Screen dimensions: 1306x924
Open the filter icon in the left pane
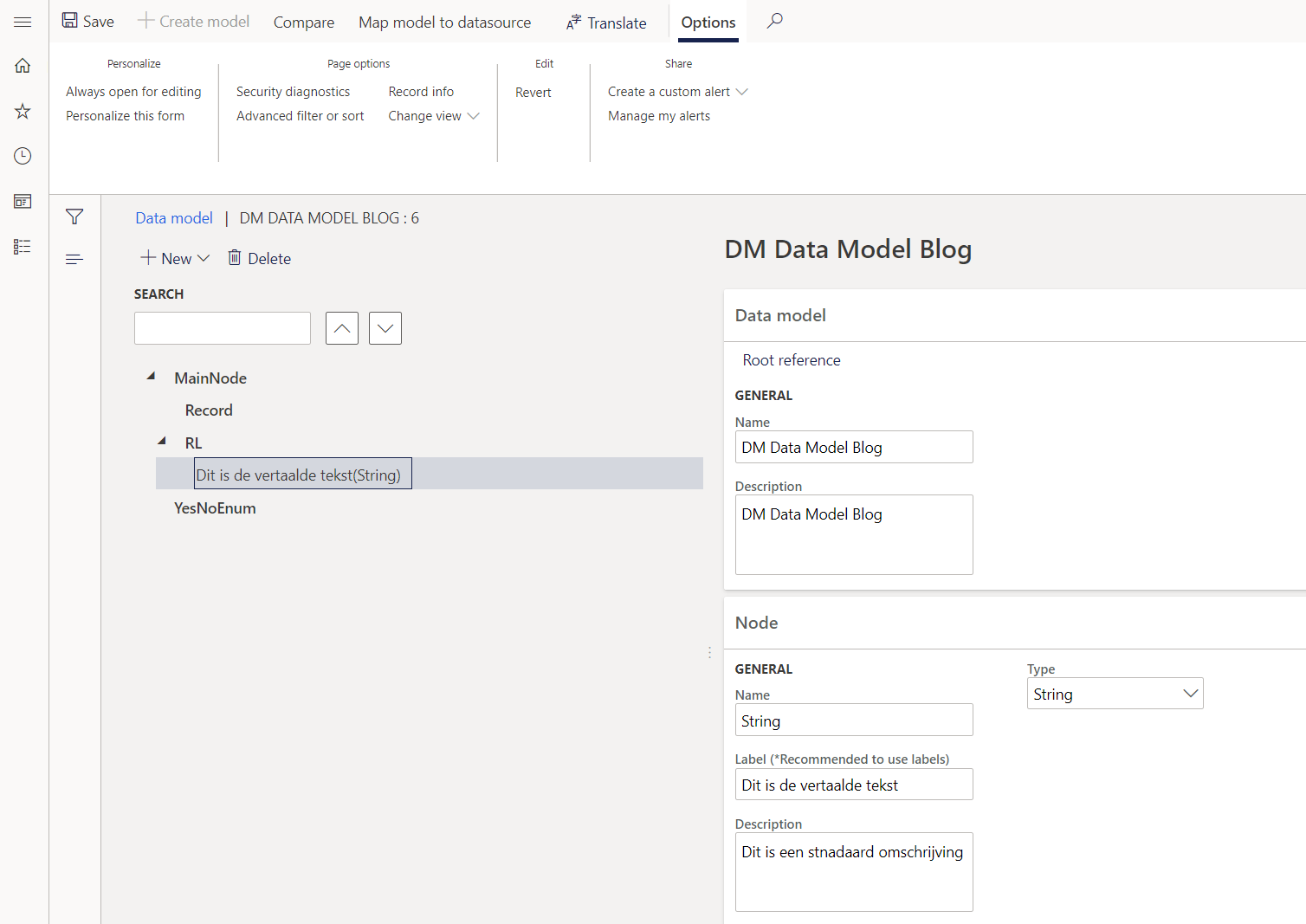point(74,216)
